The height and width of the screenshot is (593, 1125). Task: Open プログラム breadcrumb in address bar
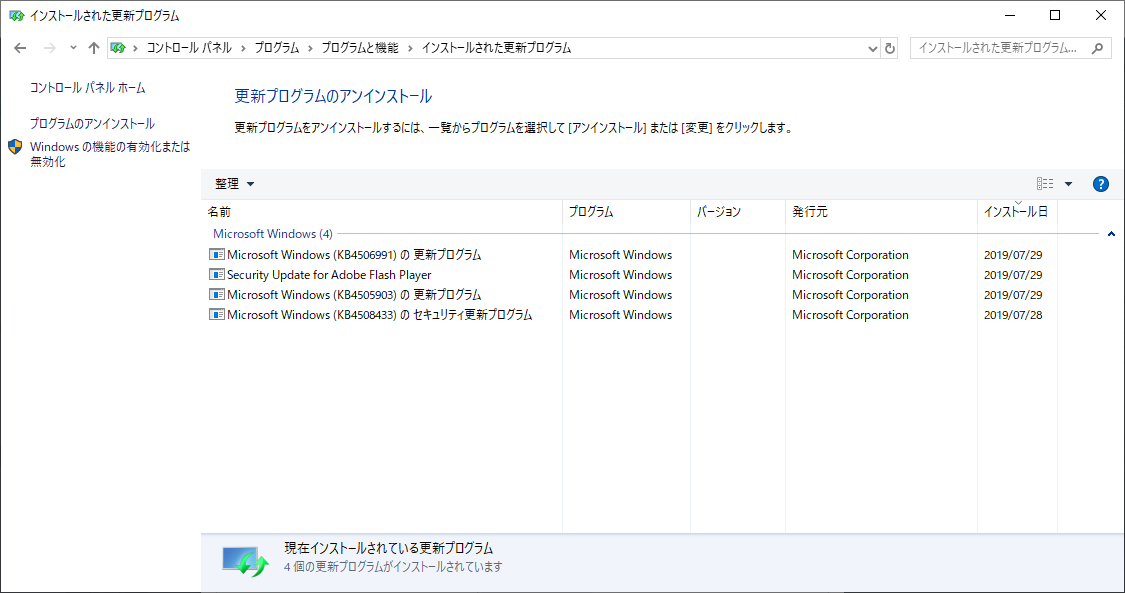click(x=277, y=48)
